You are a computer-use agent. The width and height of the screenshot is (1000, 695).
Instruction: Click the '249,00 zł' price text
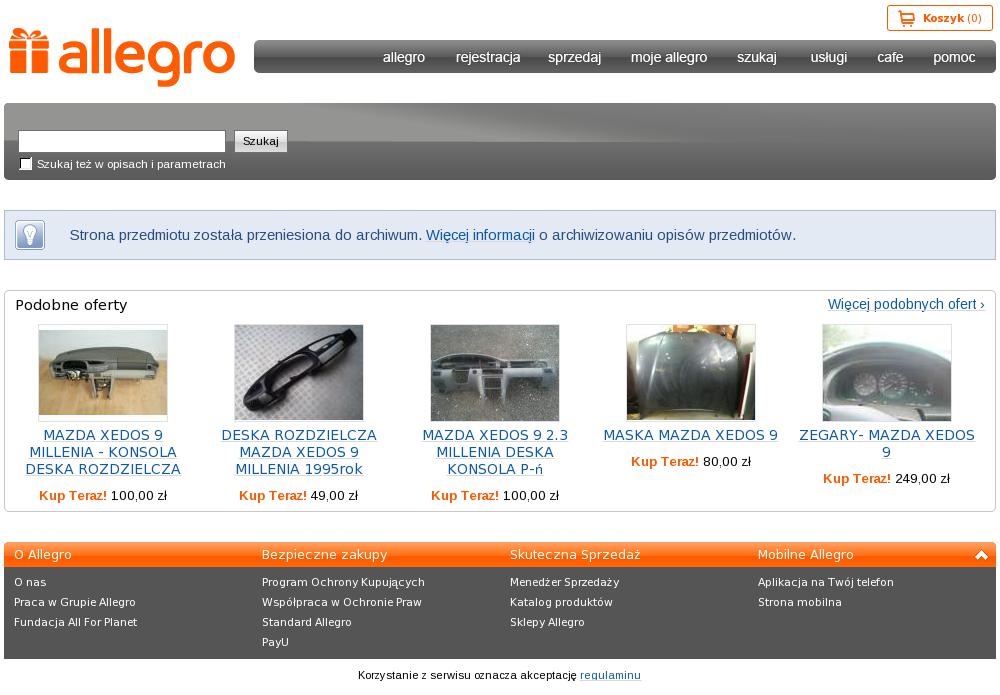pos(923,479)
